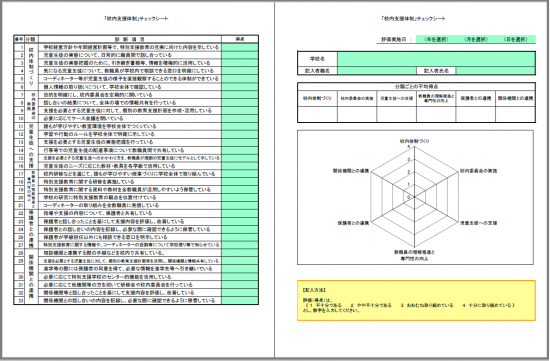This screenshot has width=550, height=361.
Task: Click the average score cell under 校内体制づくり
Action: coord(317,114)
